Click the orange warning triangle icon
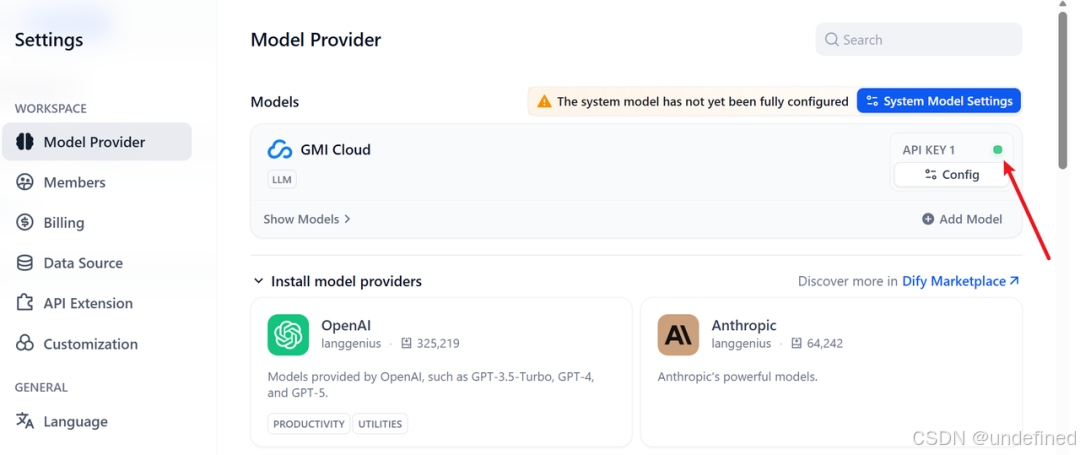Viewport: 1080px width, 455px height. [544, 101]
